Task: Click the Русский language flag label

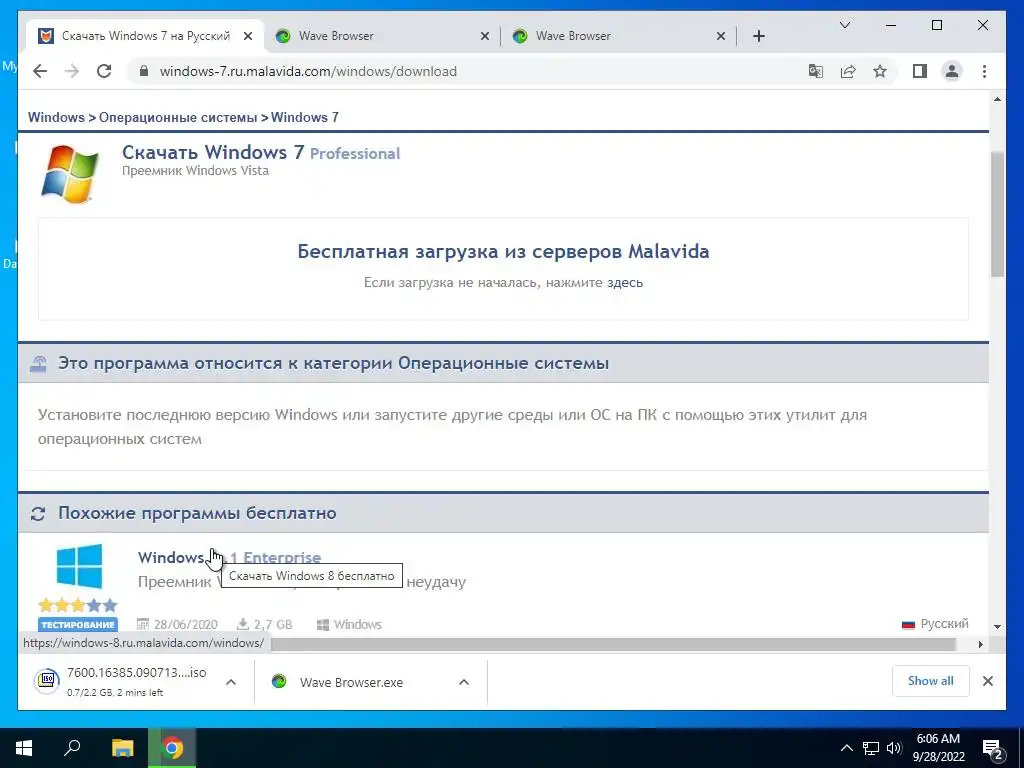Action: pyautogui.click(x=935, y=624)
